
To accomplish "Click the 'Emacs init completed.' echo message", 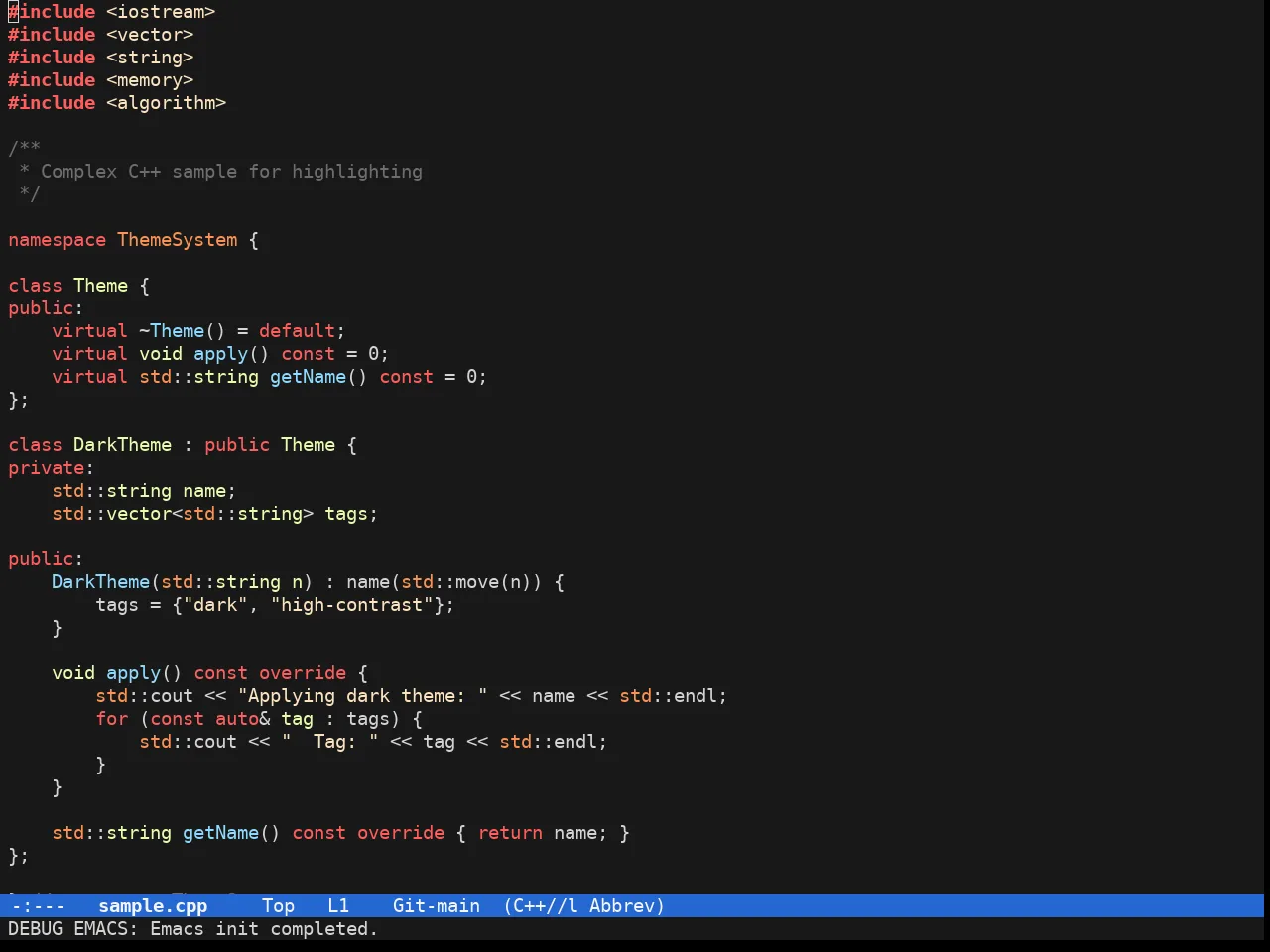I will [x=264, y=929].
